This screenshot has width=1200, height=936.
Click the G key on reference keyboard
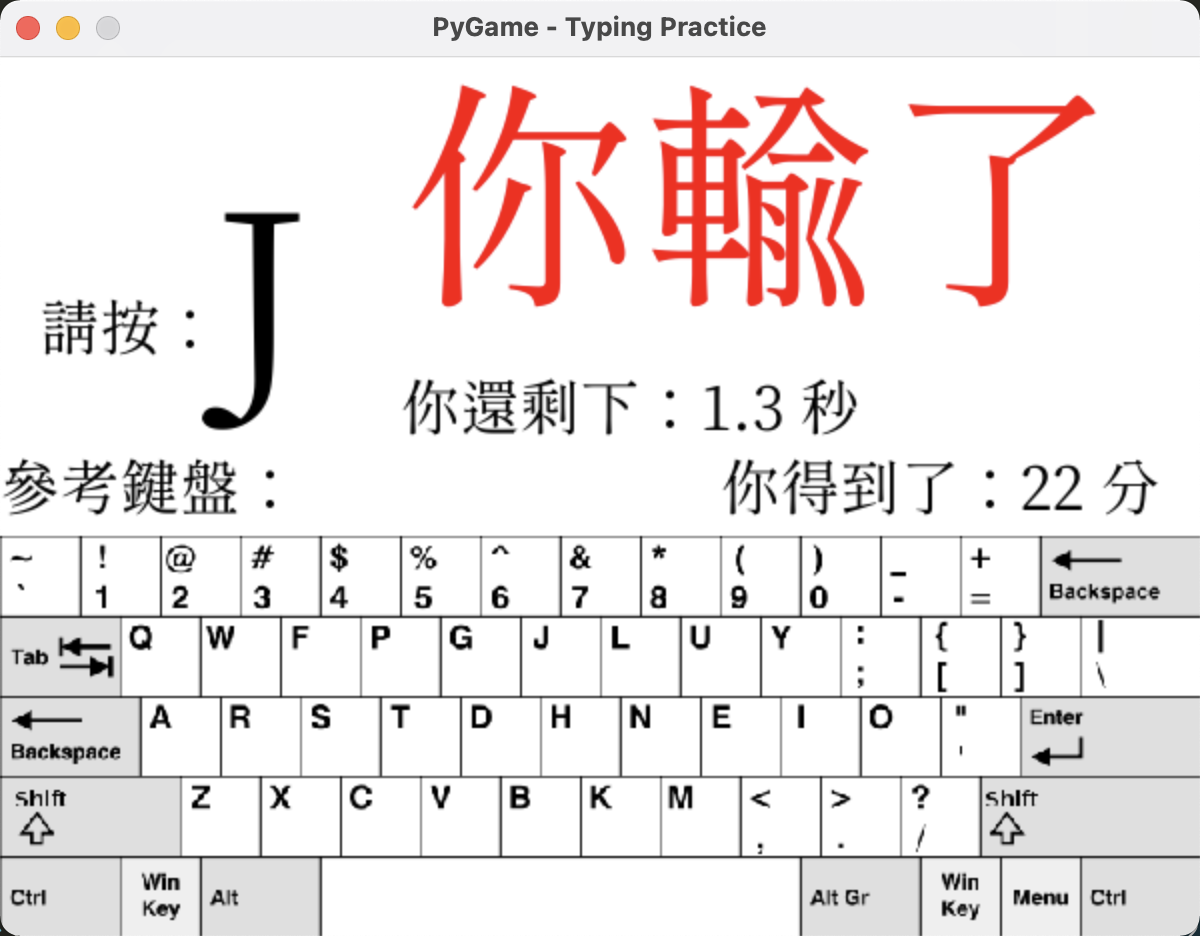tap(481, 657)
